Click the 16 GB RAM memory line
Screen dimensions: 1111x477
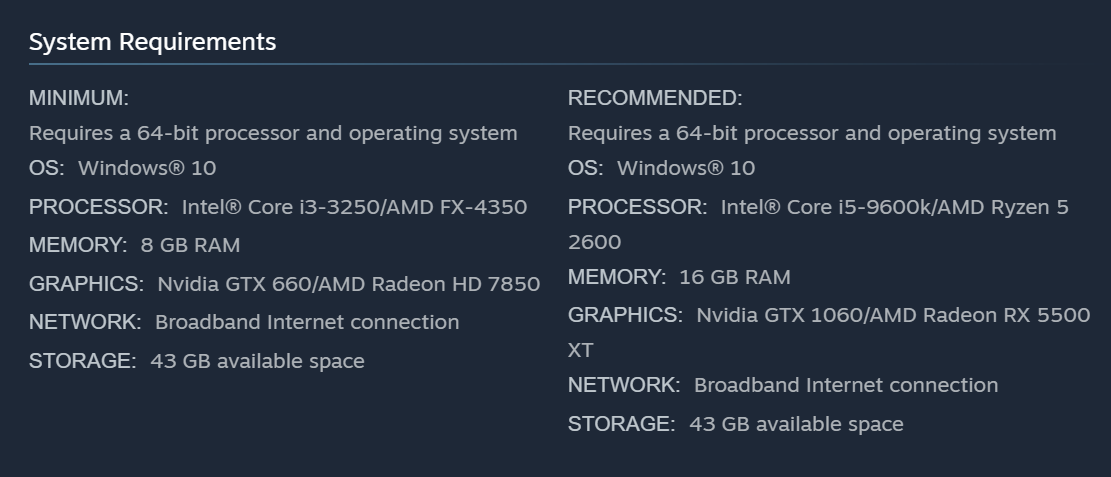pos(679,277)
